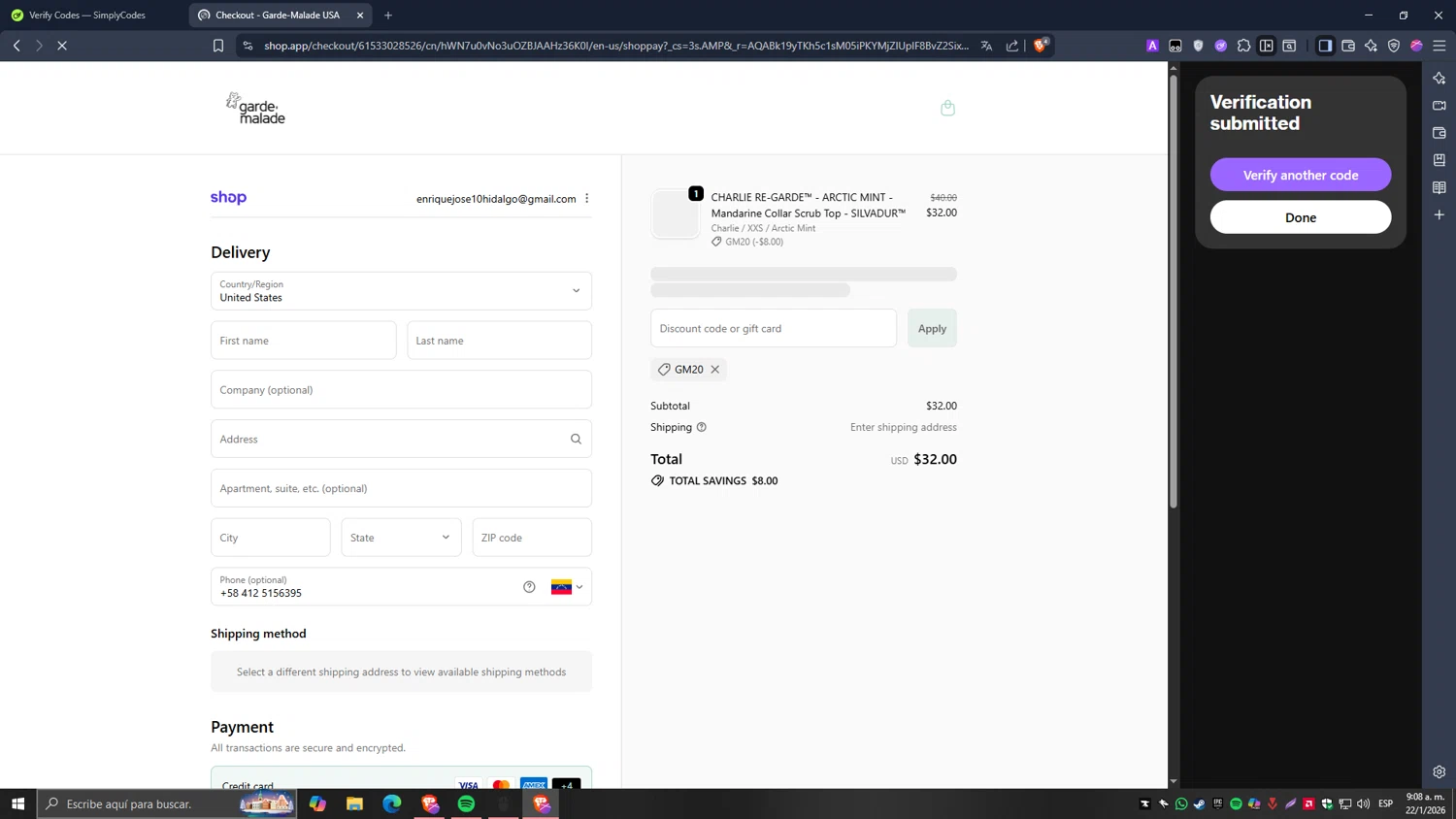Focus the First name field
The image size is (1456, 819).
[304, 341]
